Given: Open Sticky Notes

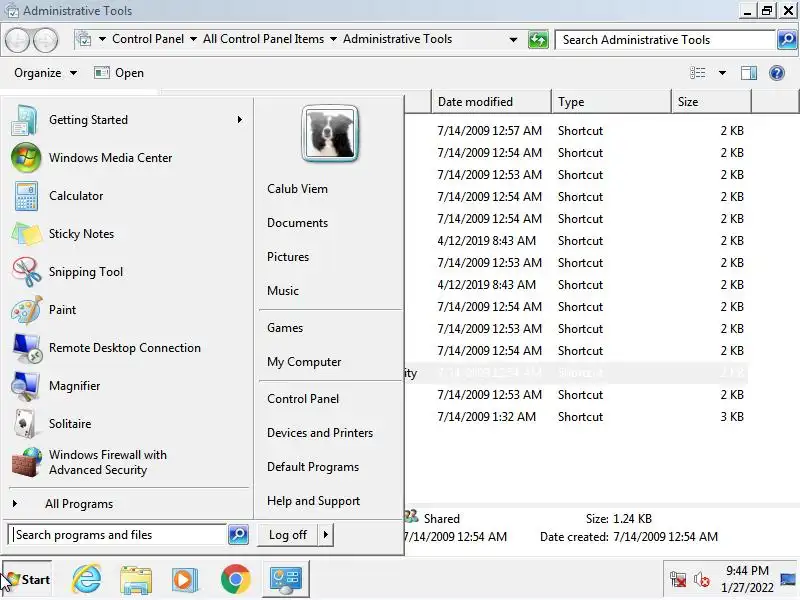Looking at the screenshot, I should point(128,234).
